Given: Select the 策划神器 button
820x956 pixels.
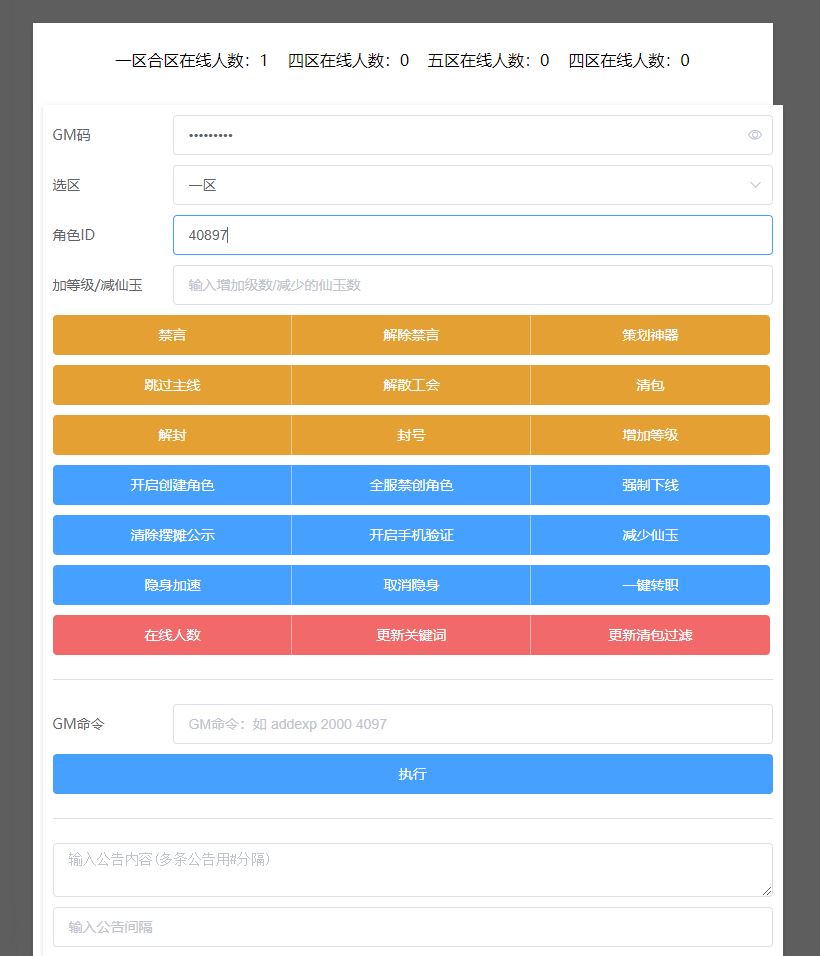Looking at the screenshot, I should coord(650,335).
